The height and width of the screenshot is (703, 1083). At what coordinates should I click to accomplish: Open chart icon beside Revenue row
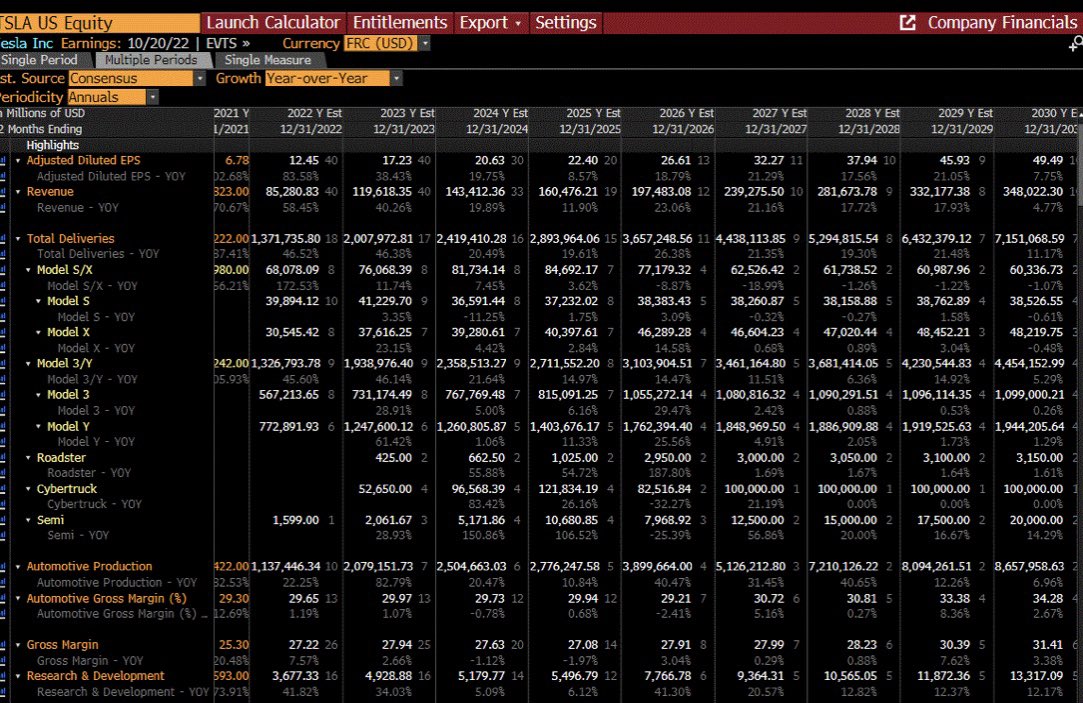click(3, 192)
